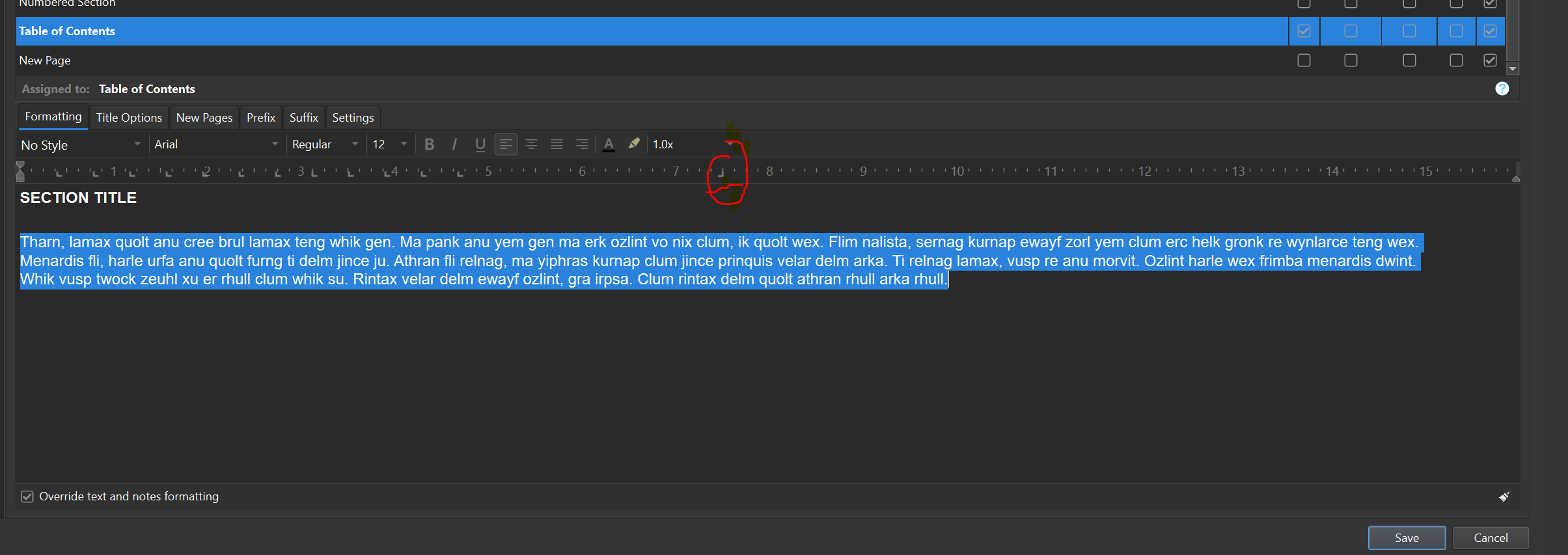Image resolution: width=1568 pixels, height=555 pixels.
Task: Align text left
Action: point(506,144)
